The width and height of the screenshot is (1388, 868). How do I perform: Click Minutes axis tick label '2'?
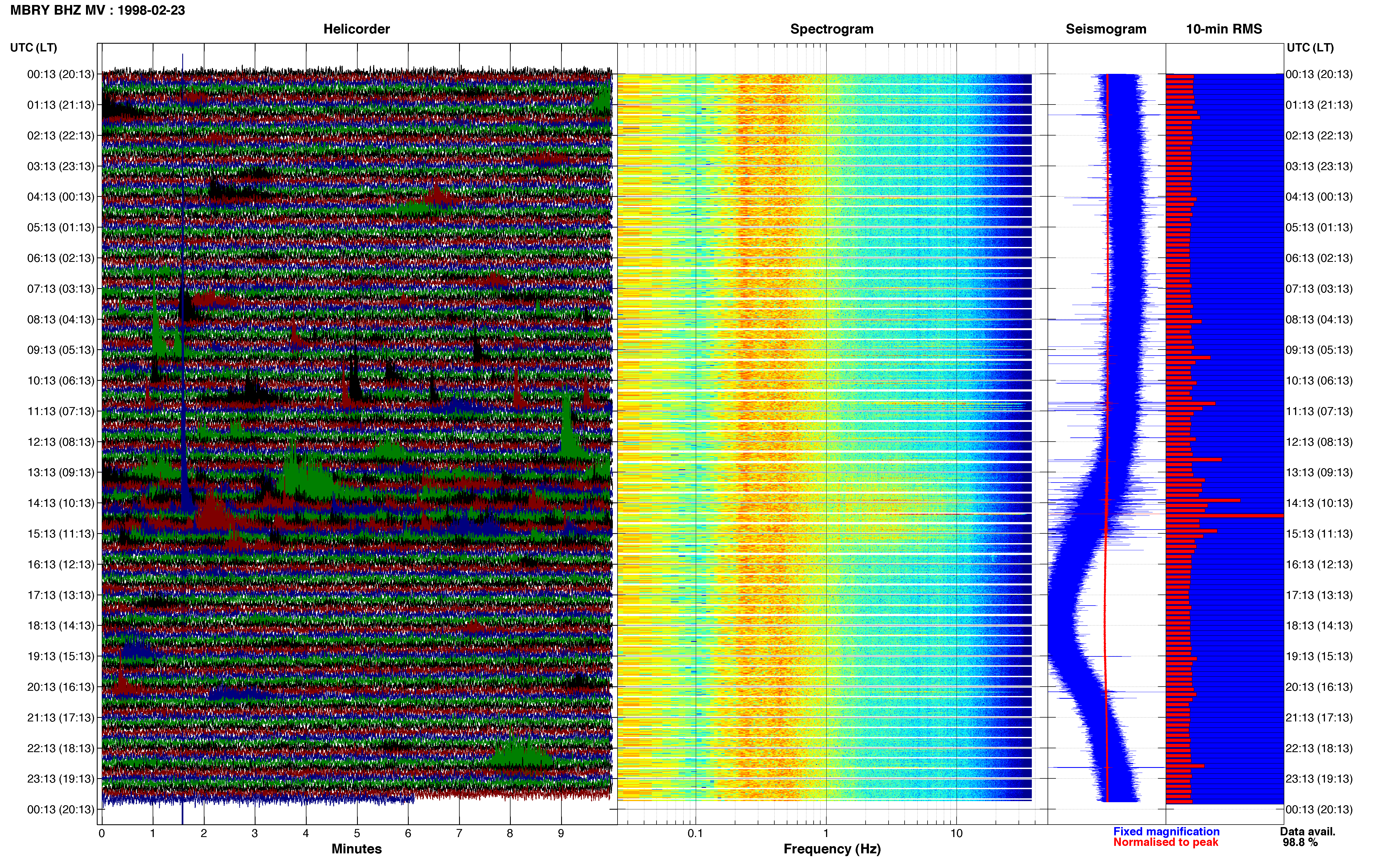click(204, 833)
